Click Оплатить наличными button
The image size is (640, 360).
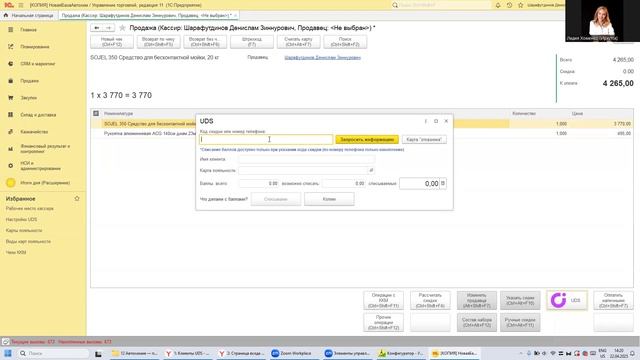tap(613, 300)
